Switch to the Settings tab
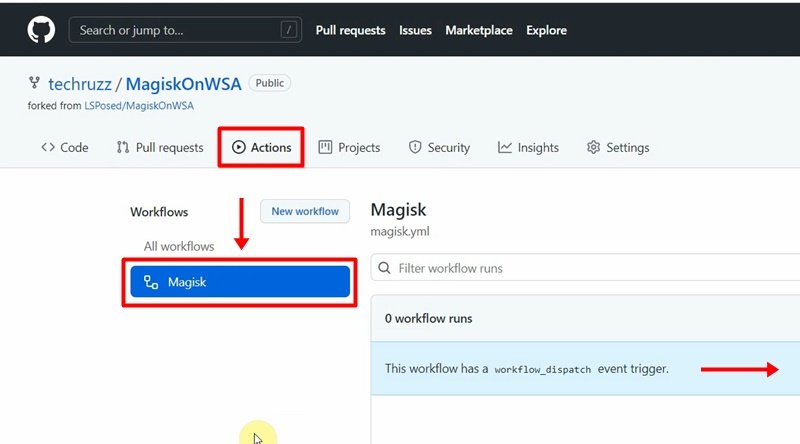This screenshot has width=800, height=444. (x=618, y=147)
